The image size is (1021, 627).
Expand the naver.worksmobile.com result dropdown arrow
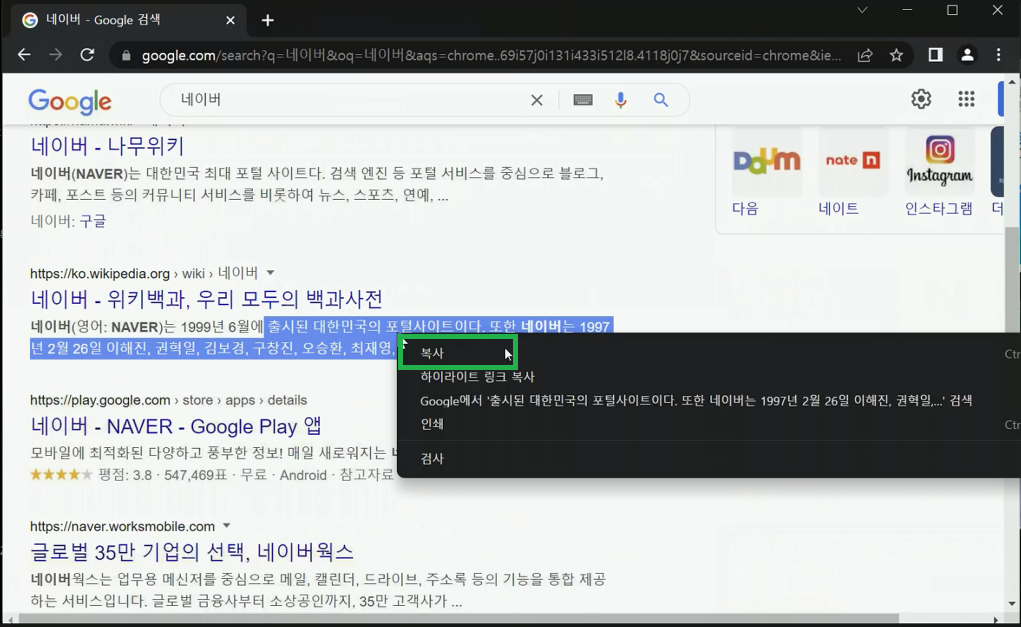click(x=227, y=525)
